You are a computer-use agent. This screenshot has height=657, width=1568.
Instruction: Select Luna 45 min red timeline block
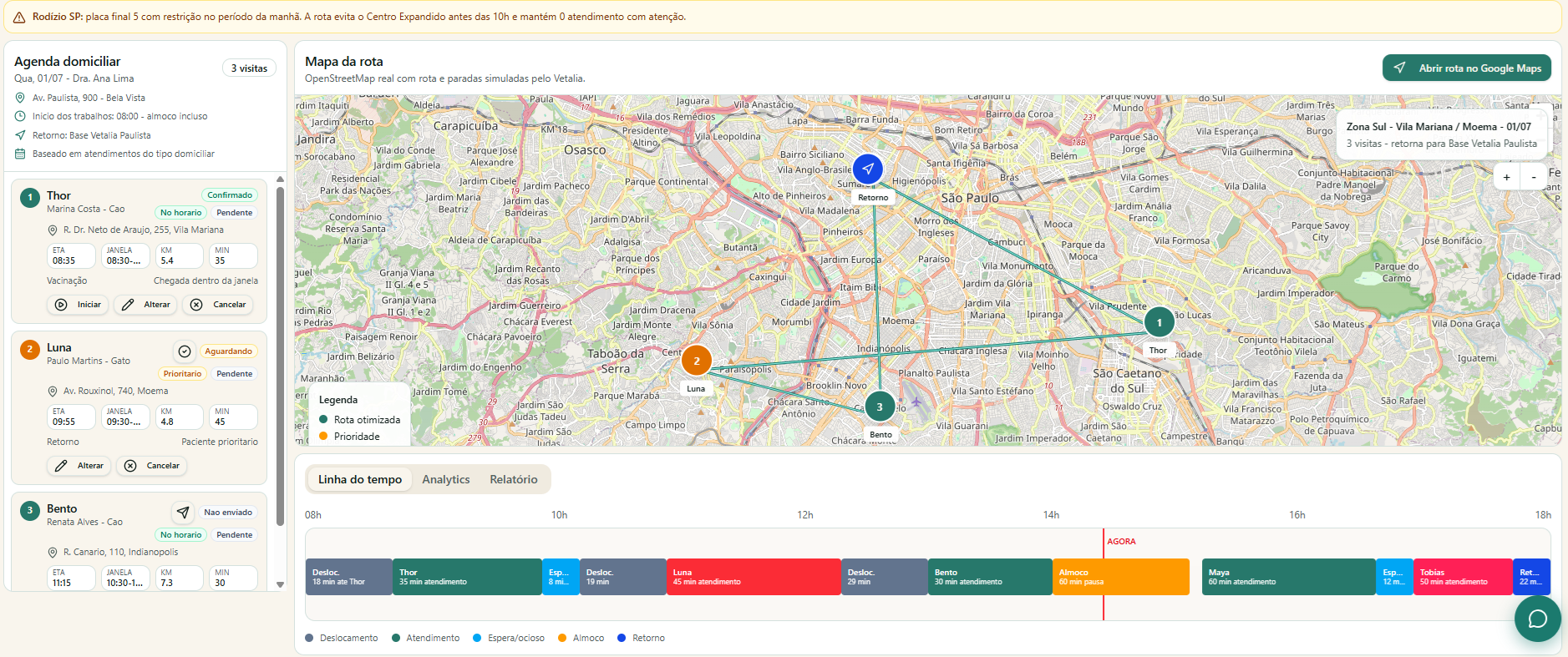(754, 577)
